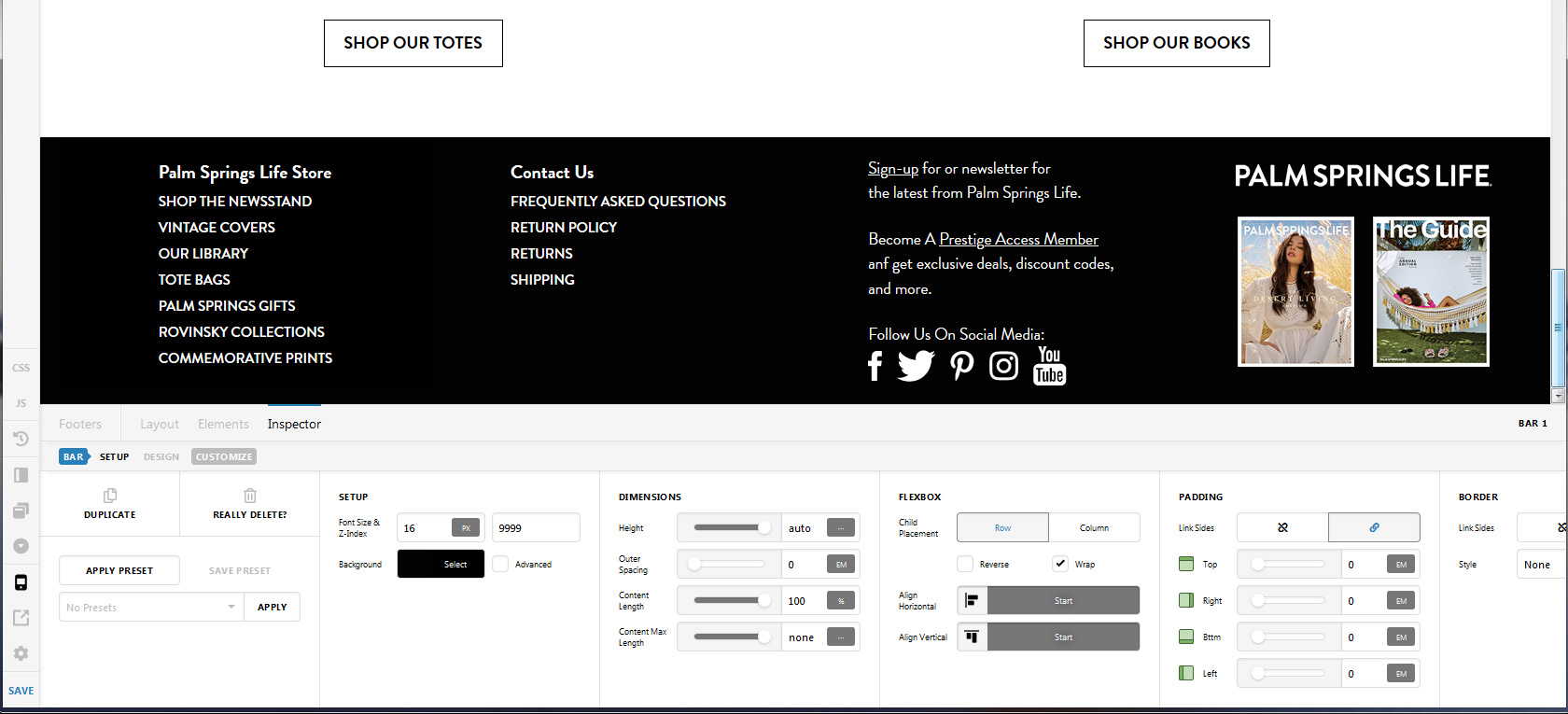Open the Height unit options button
The image size is (1568, 714).
click(841, 528)
